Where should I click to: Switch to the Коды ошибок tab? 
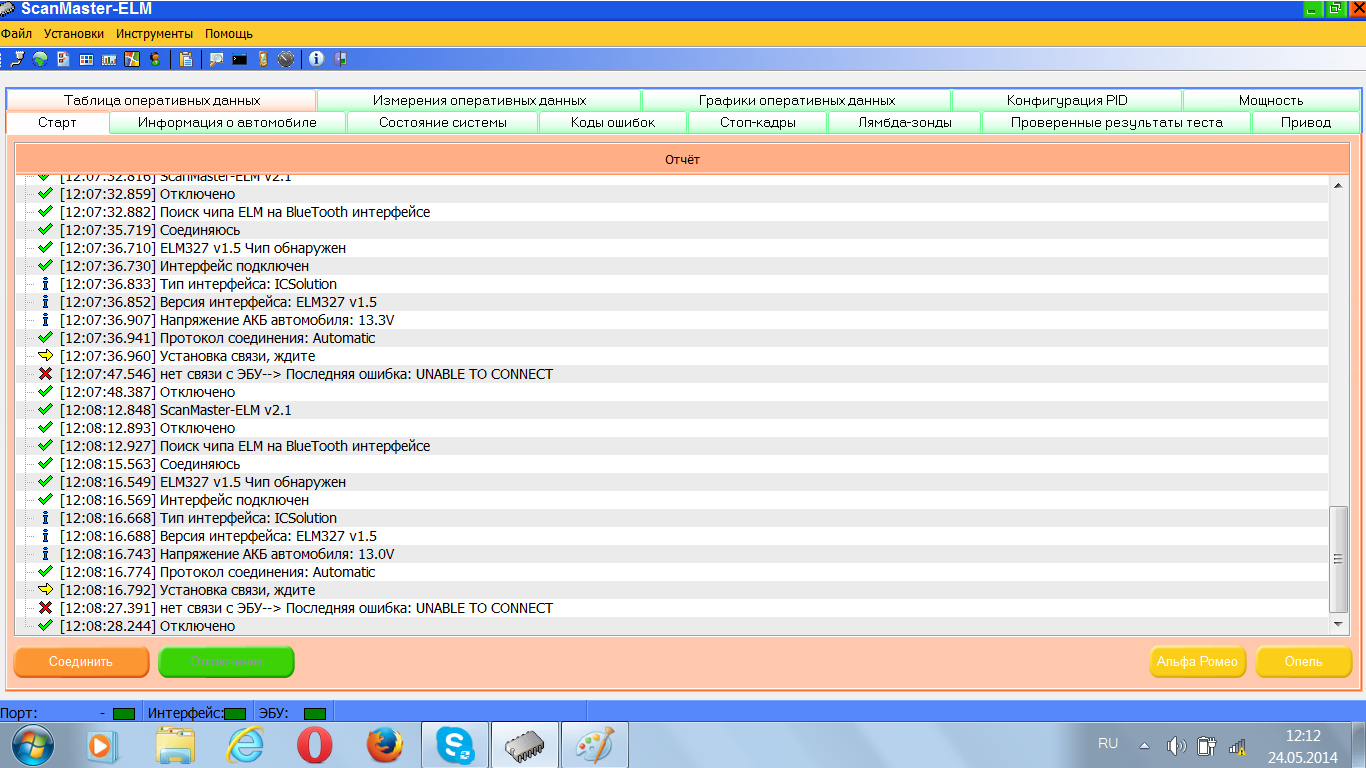613,122
